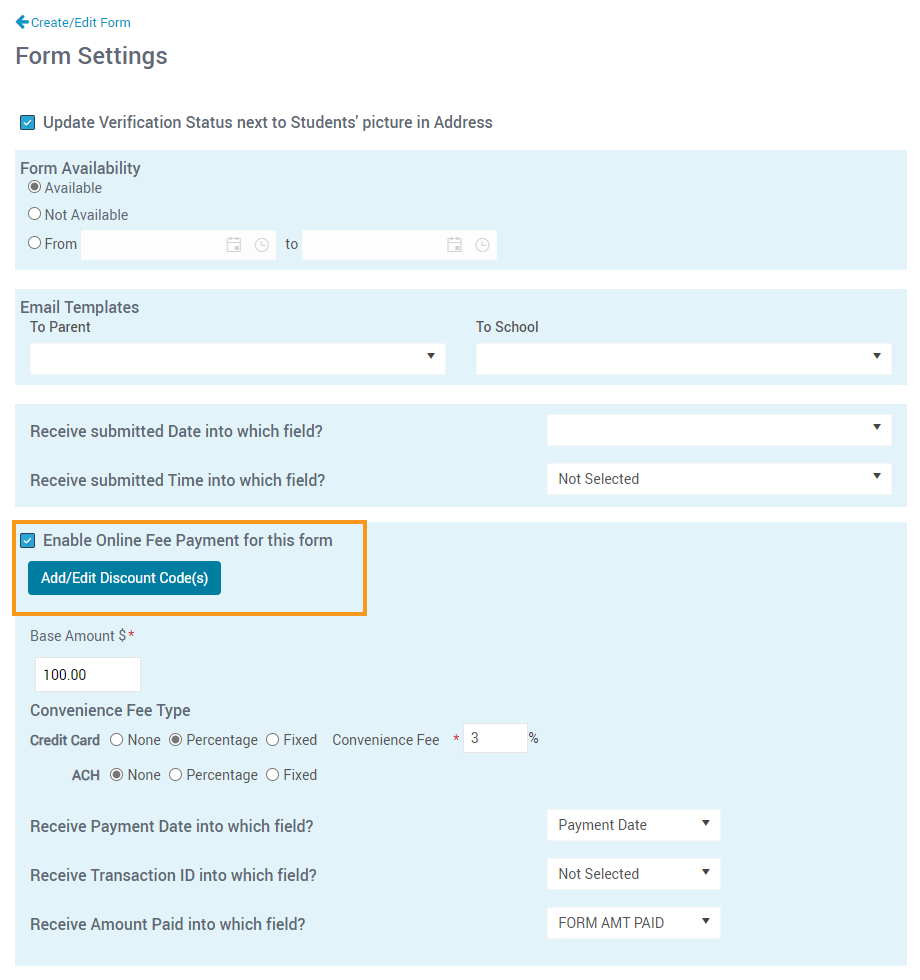Uncheck Enable Online Fee Payment checkbox
This screenshot has height=980, width=920.
point(28,541)
